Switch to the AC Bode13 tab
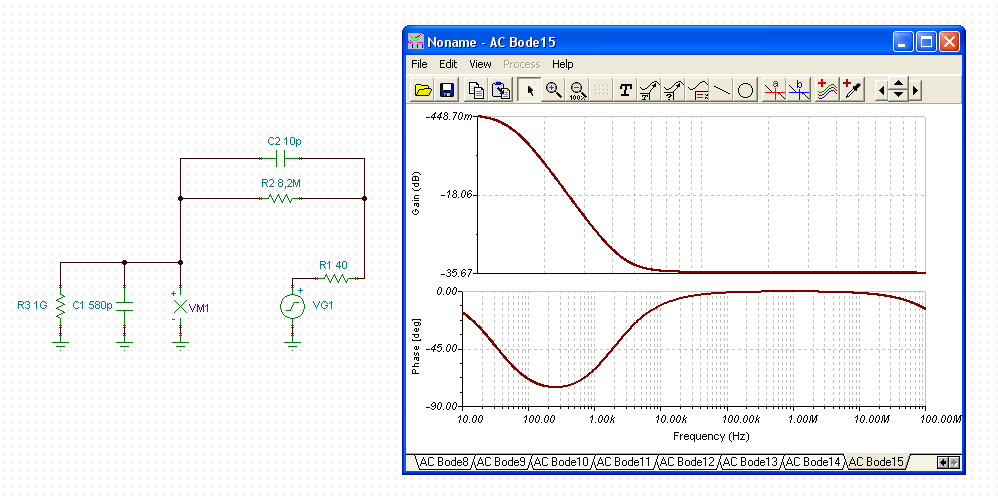Image resolution: width=998 pixels, height=501 pixels. click(750, 462)
